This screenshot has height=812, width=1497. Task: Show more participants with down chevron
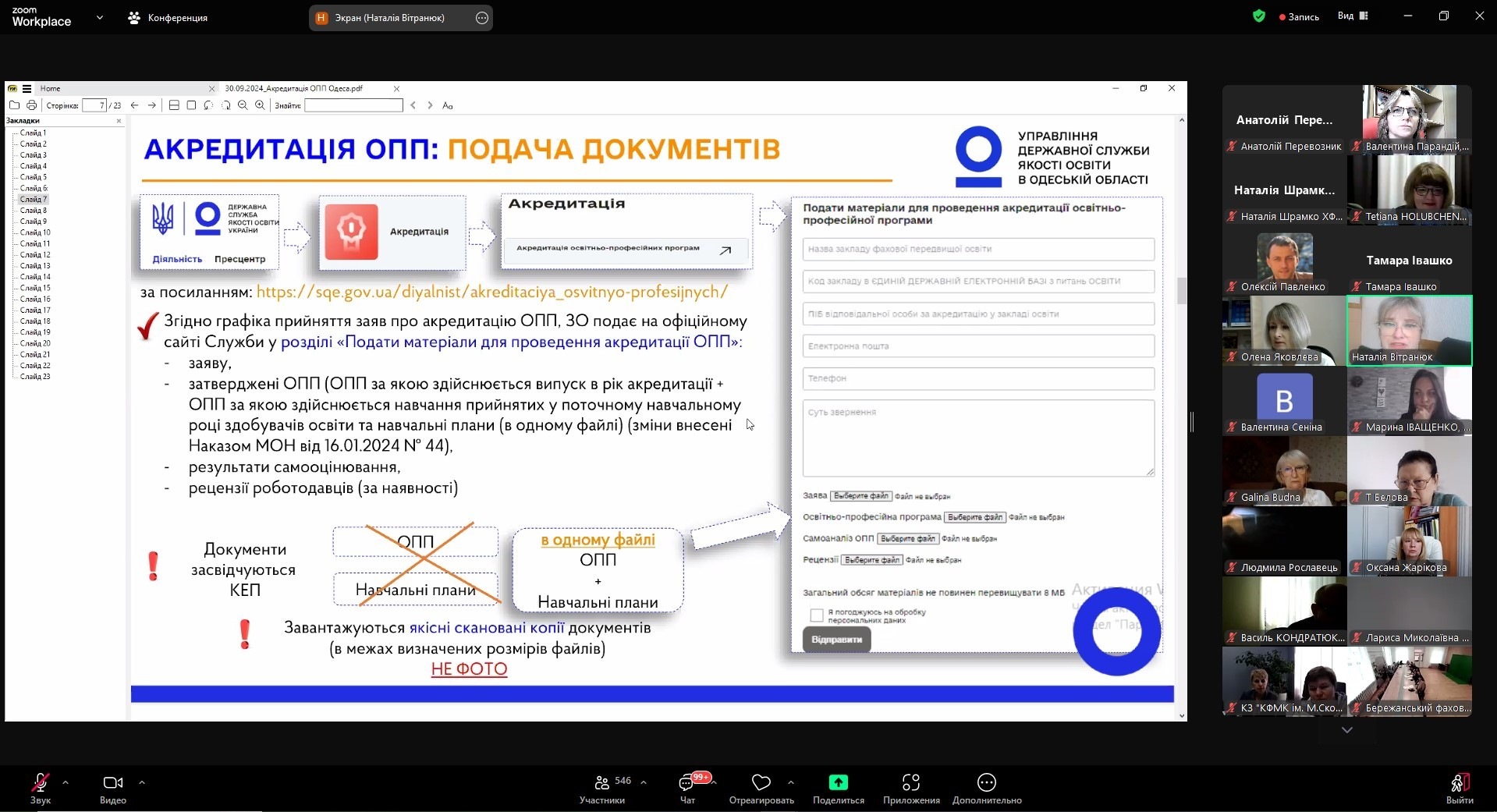coord(1346,730)
